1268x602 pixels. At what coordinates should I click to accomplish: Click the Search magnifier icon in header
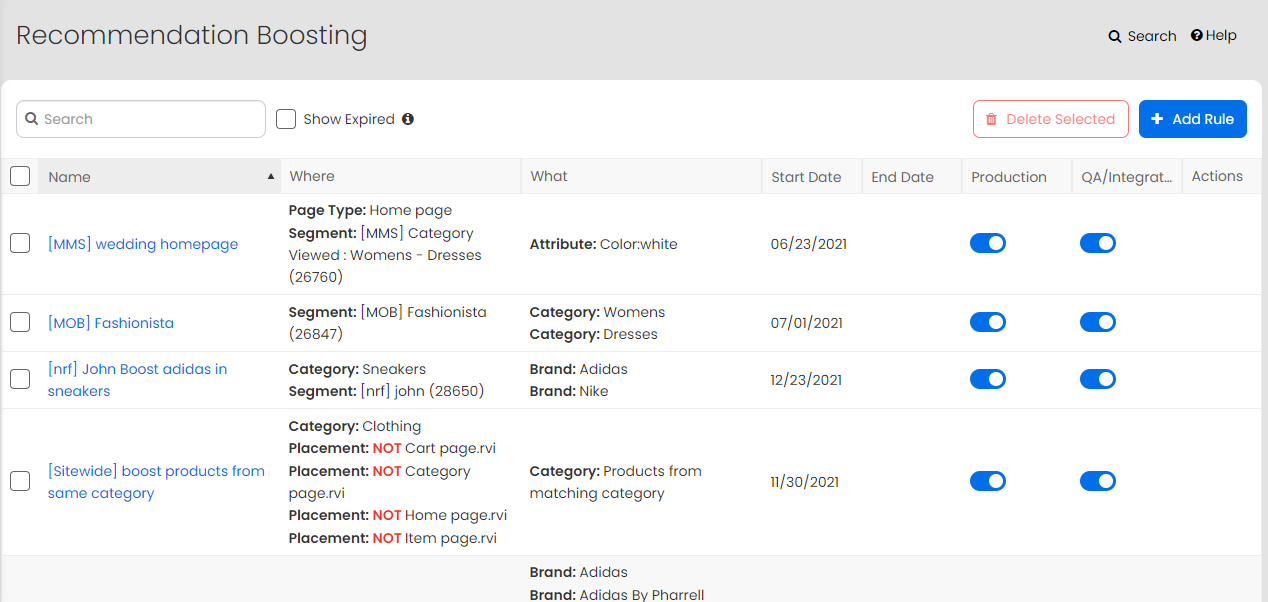coord(1115,36)
